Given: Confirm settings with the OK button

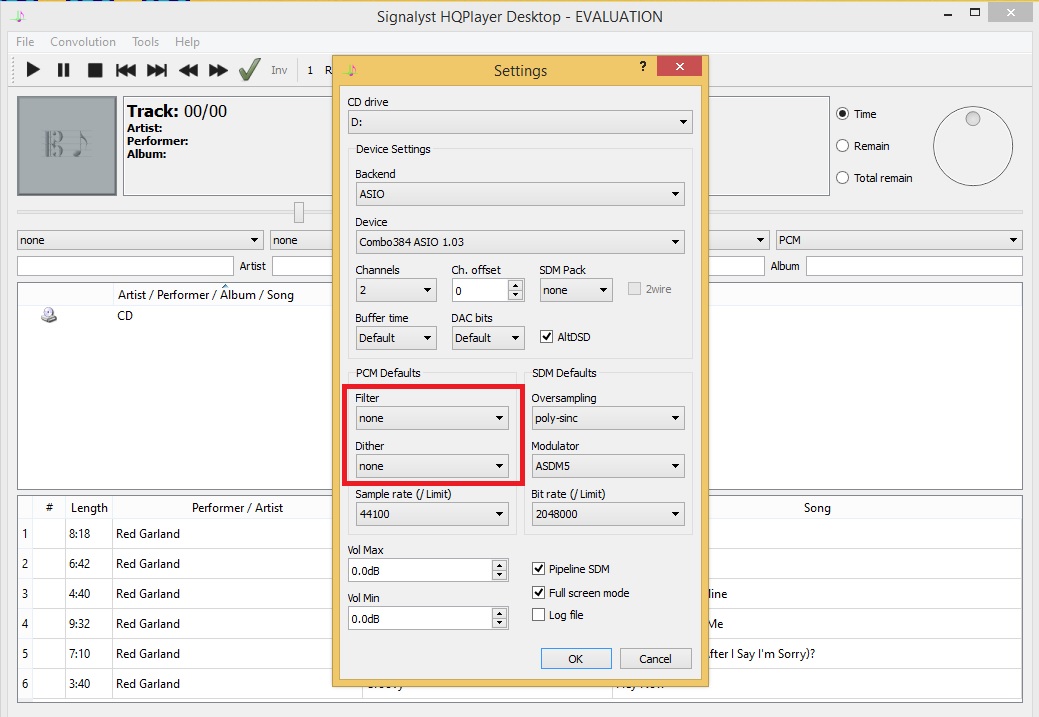Looking at the screenshot, I should pyautogui.click(x=576, y=659).
